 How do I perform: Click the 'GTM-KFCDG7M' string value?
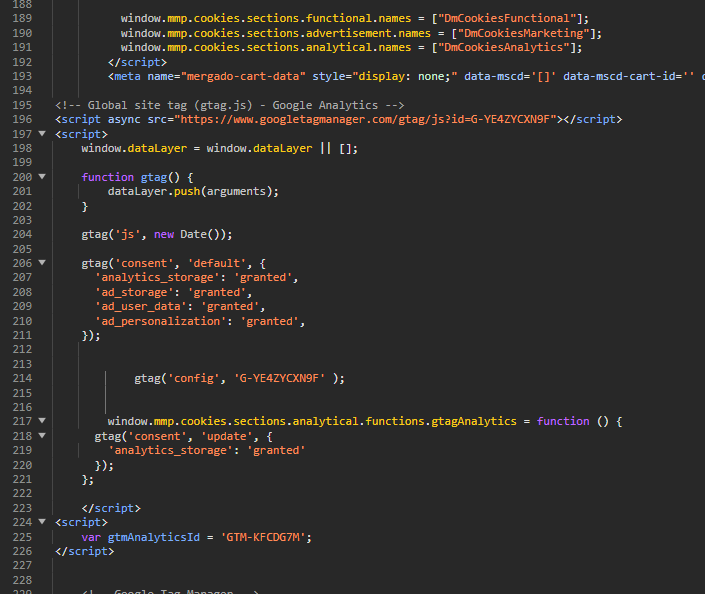263,537
